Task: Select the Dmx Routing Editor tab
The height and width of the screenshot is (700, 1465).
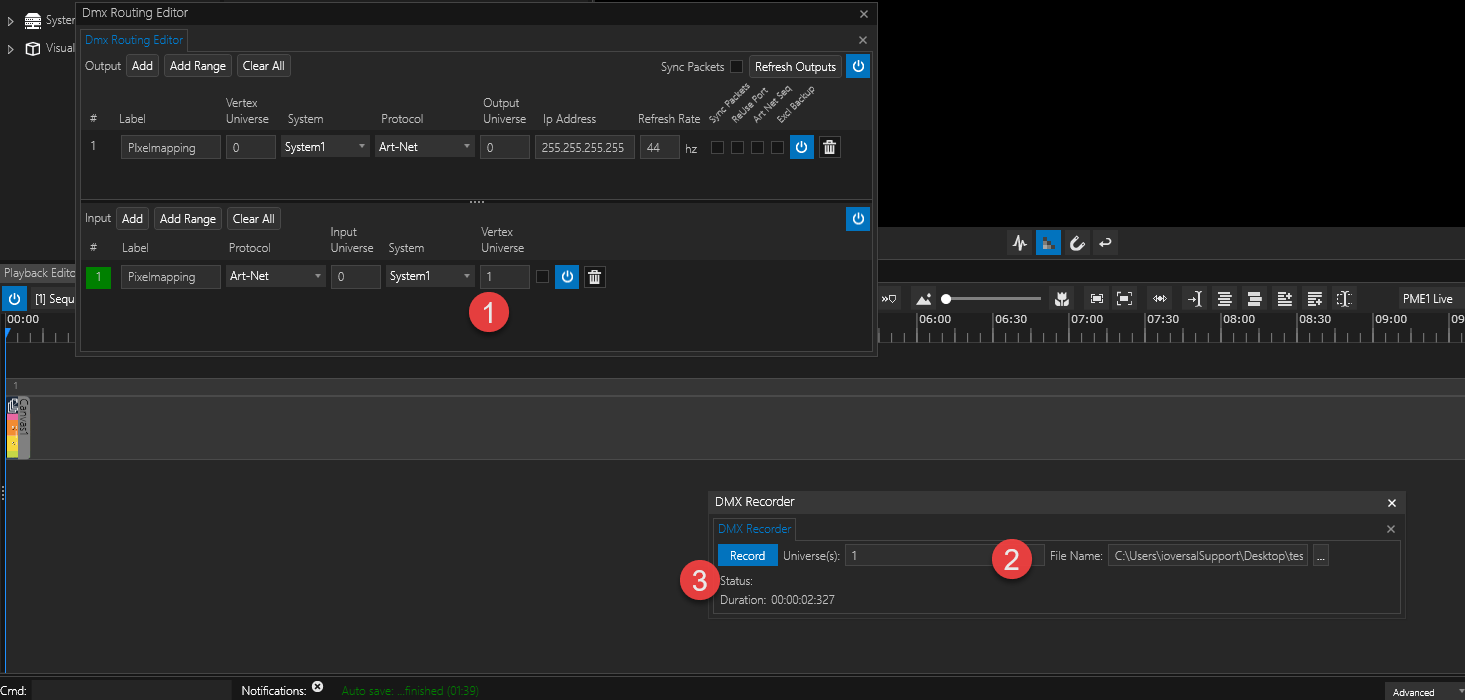Action: click(134, 40)
